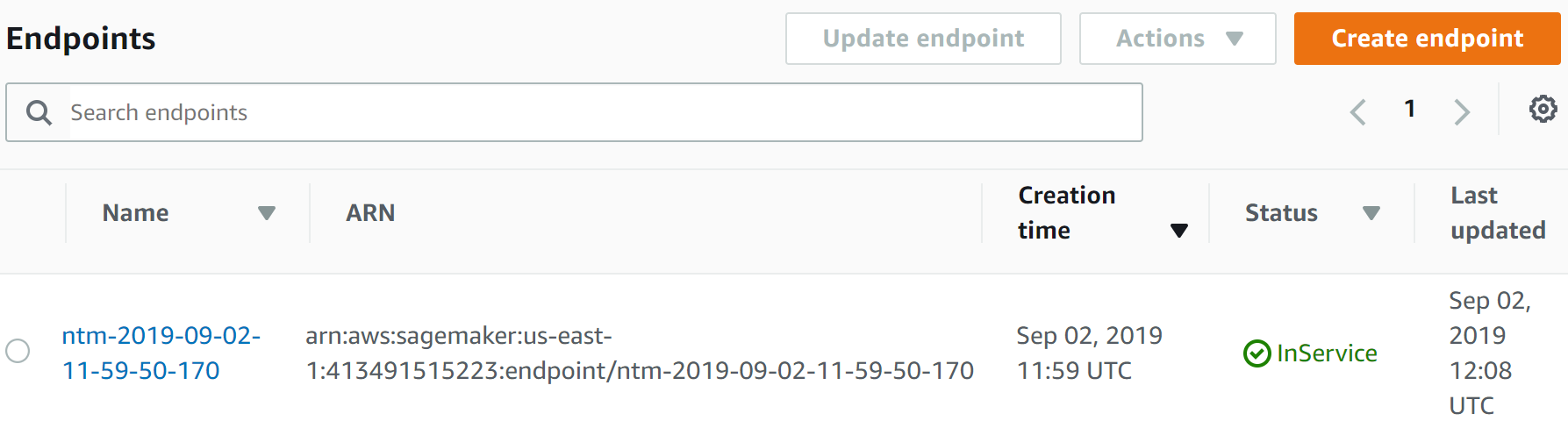
Task: Sort by Status using its arrow
Action: coord(1371,213)
